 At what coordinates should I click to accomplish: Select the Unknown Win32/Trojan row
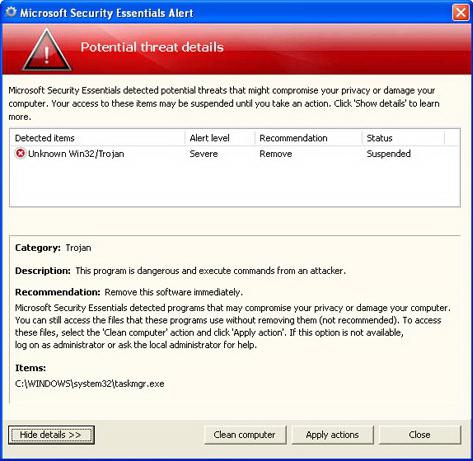(235, 154)
